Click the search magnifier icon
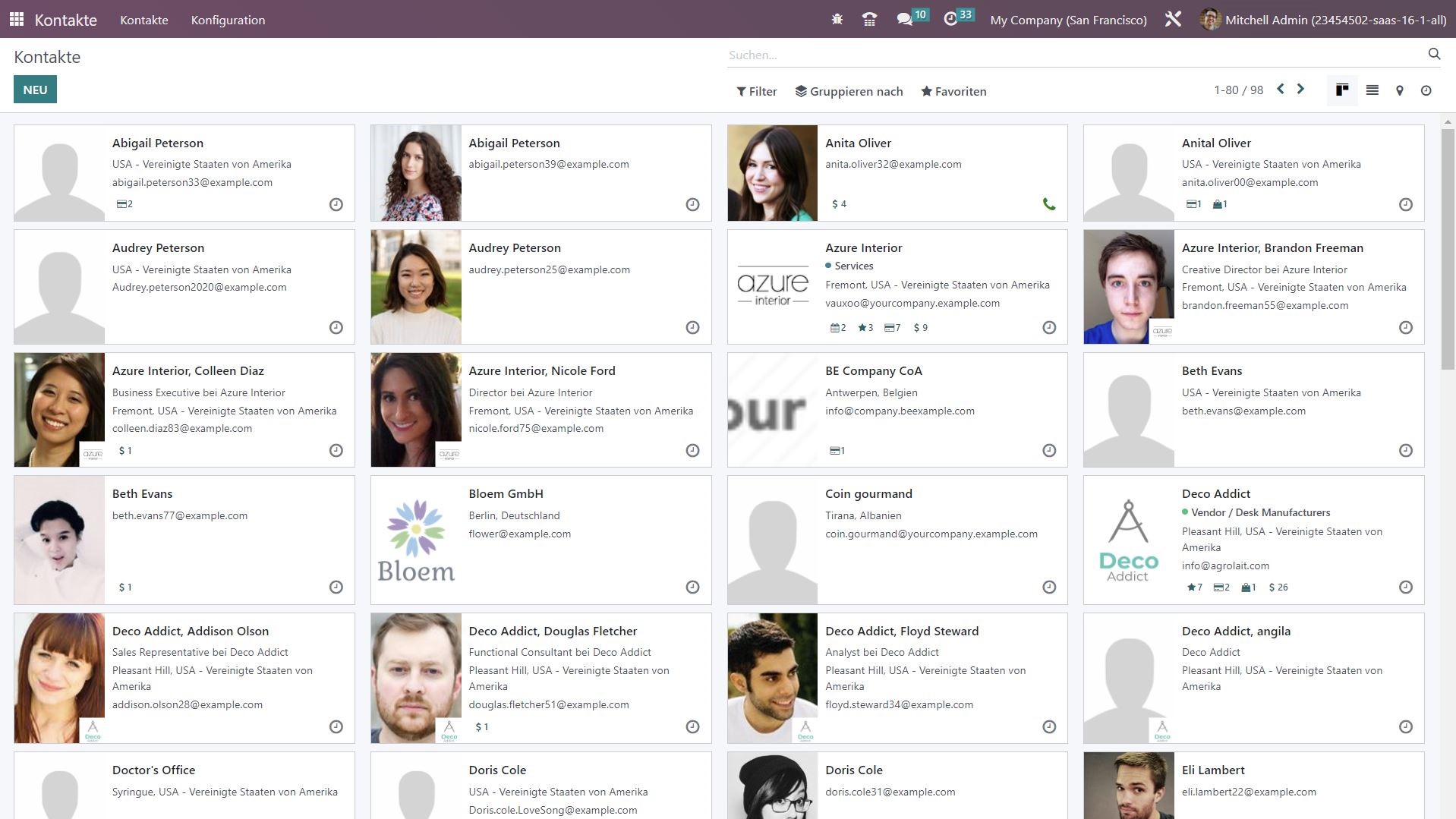The height and width of the screenshot is (819, 1456). click(x=1433, y=54)
